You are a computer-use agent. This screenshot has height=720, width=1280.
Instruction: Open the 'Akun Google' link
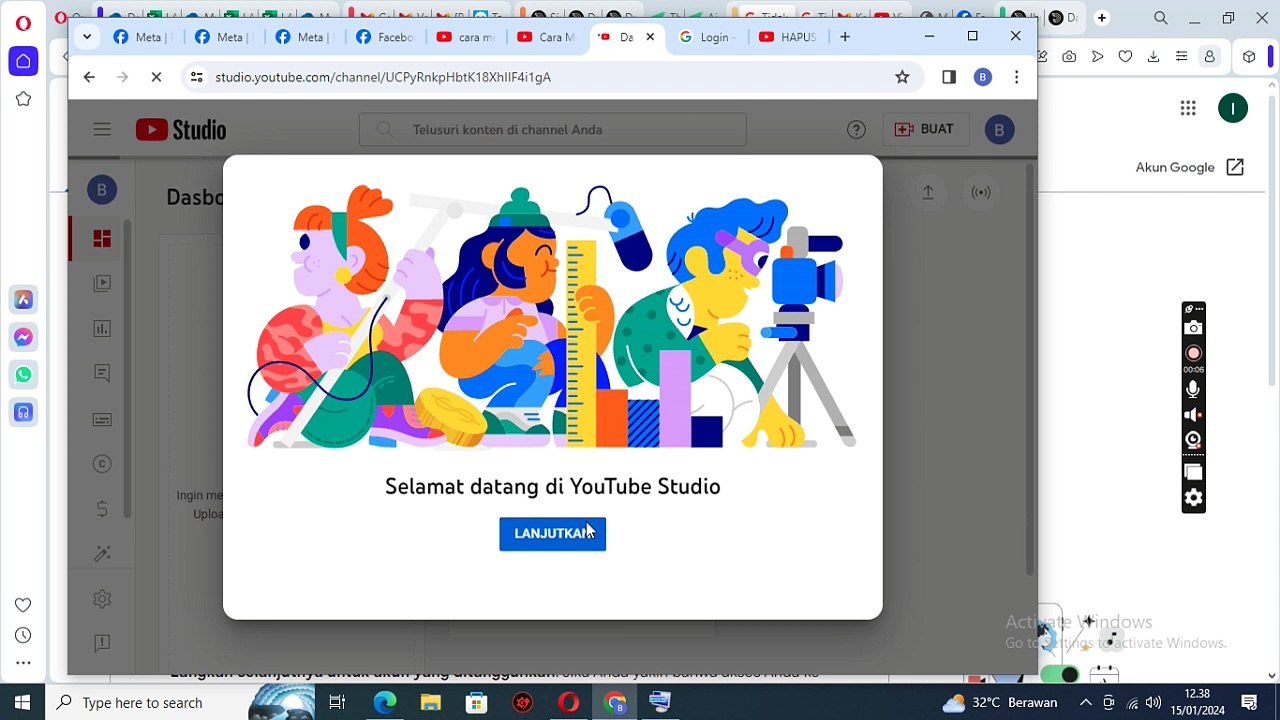coord(1189,167)
